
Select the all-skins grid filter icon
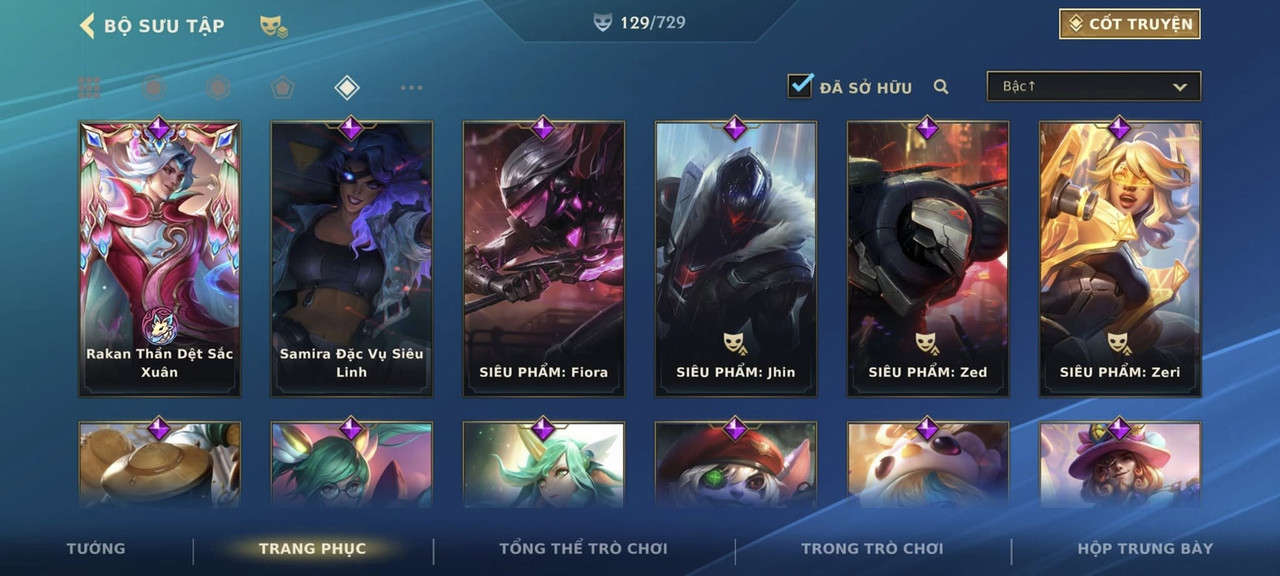(x=89, y=88)
